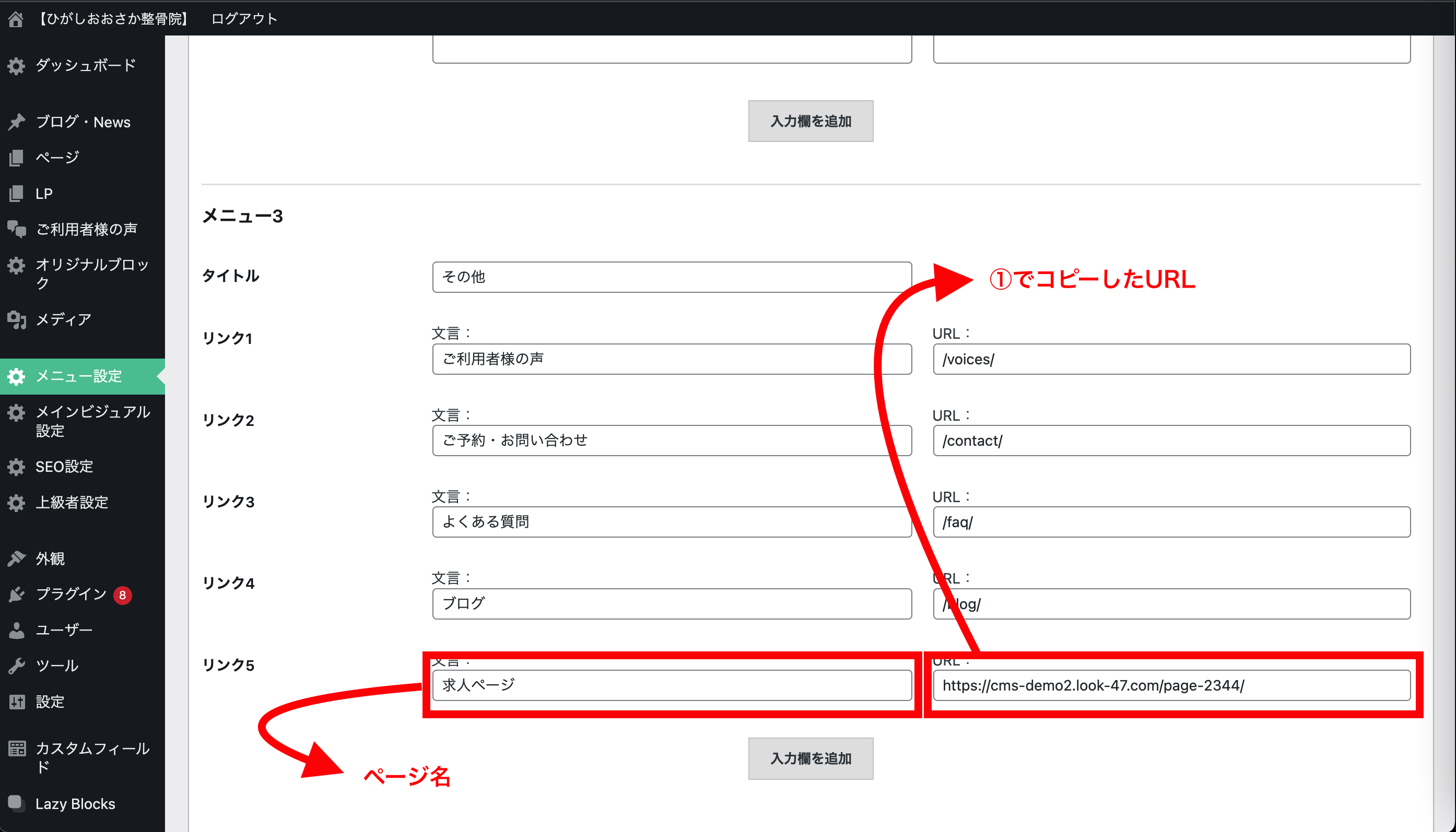Click the ツール wrench icon
Viewport: 1456px width, 832px height.
pos(16,665)
